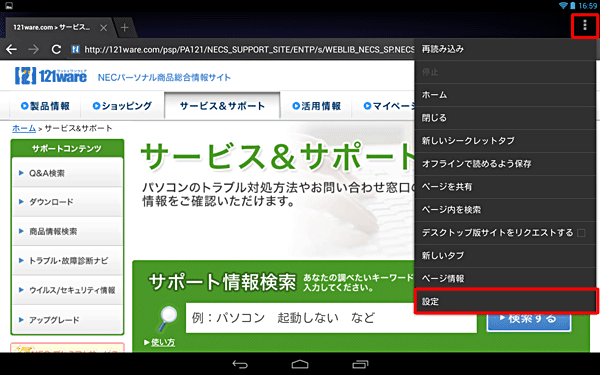The height and width of the screenshot is (375, 600).
Task: Choose ページ内を検索 menu item
Action: pos(505,210)
